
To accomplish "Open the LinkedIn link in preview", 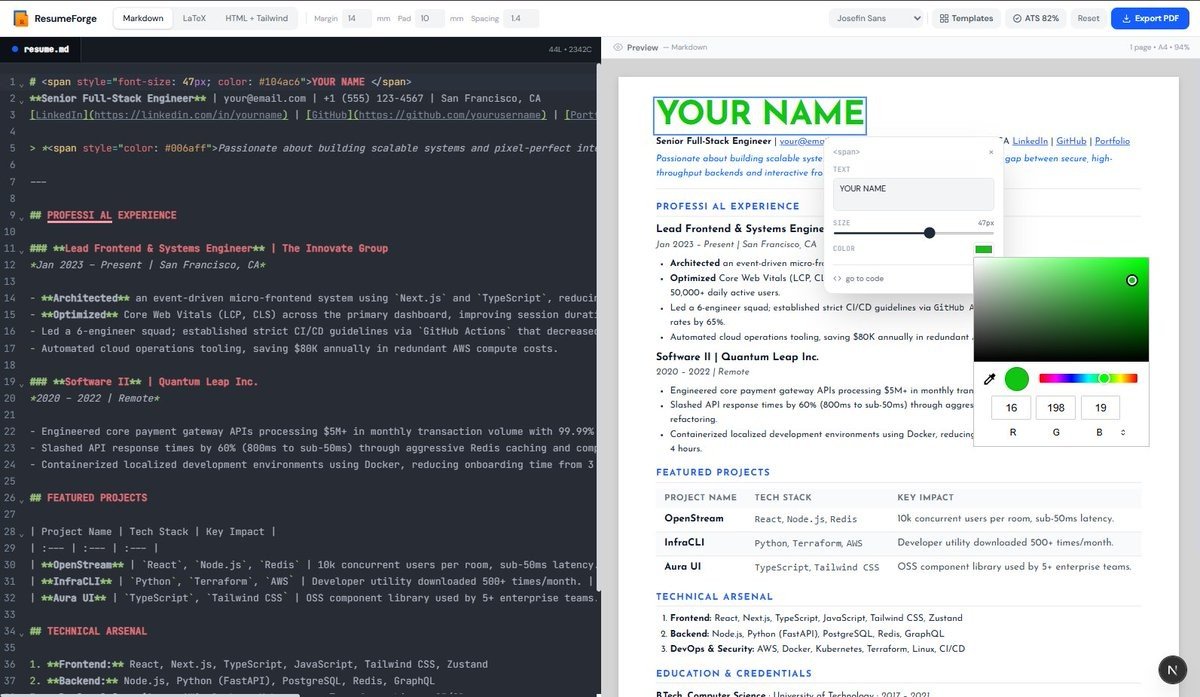I will (1030, 141).
